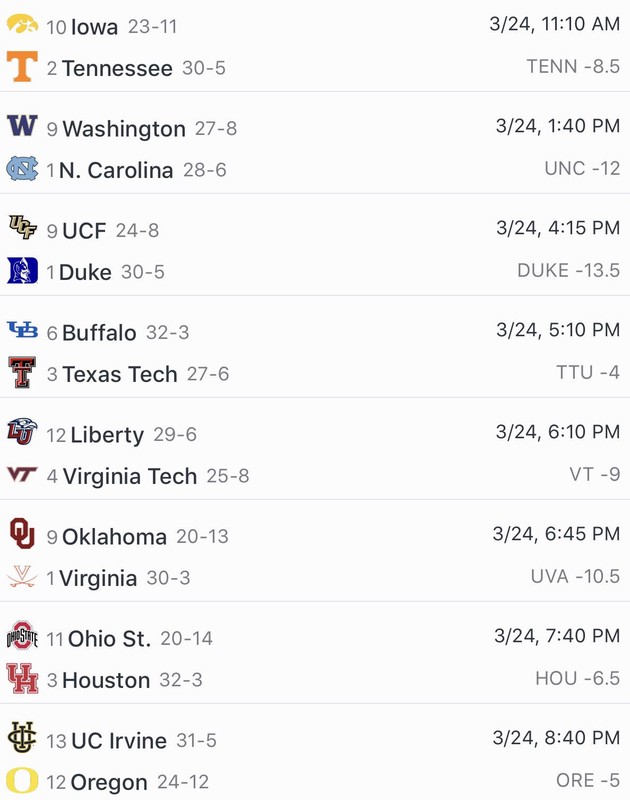Image resolution: width=630 pixels, height=800 pixels.
Task: Select the Buffalo UB logo
Action: 22,330
